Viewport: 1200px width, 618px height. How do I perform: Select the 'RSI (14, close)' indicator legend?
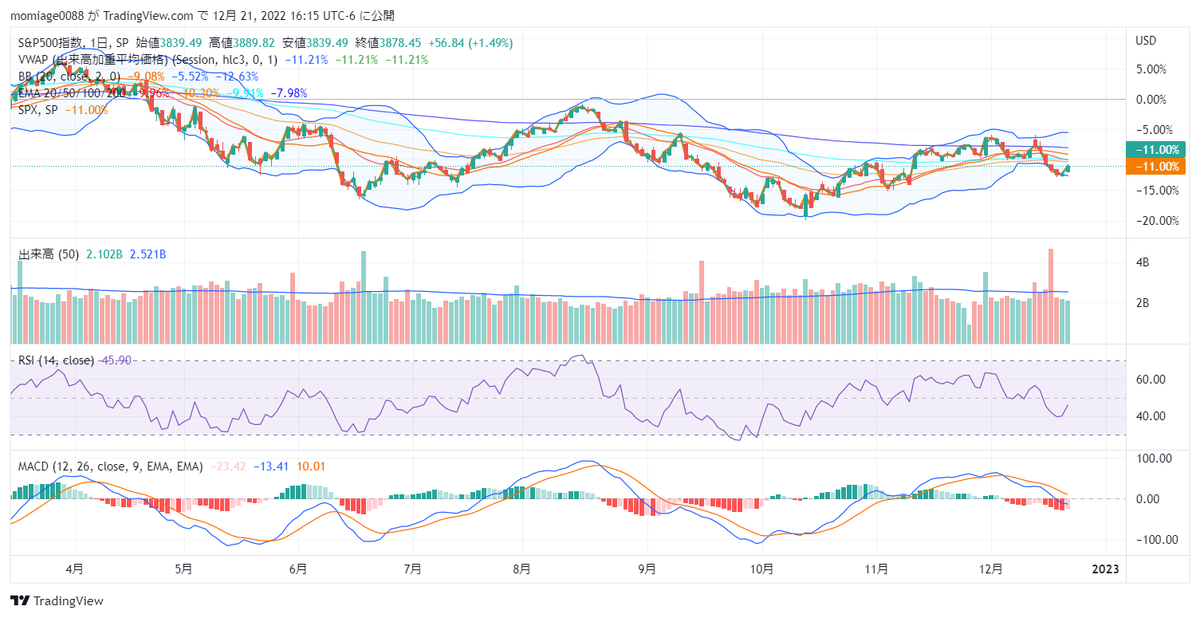point(57,360)
